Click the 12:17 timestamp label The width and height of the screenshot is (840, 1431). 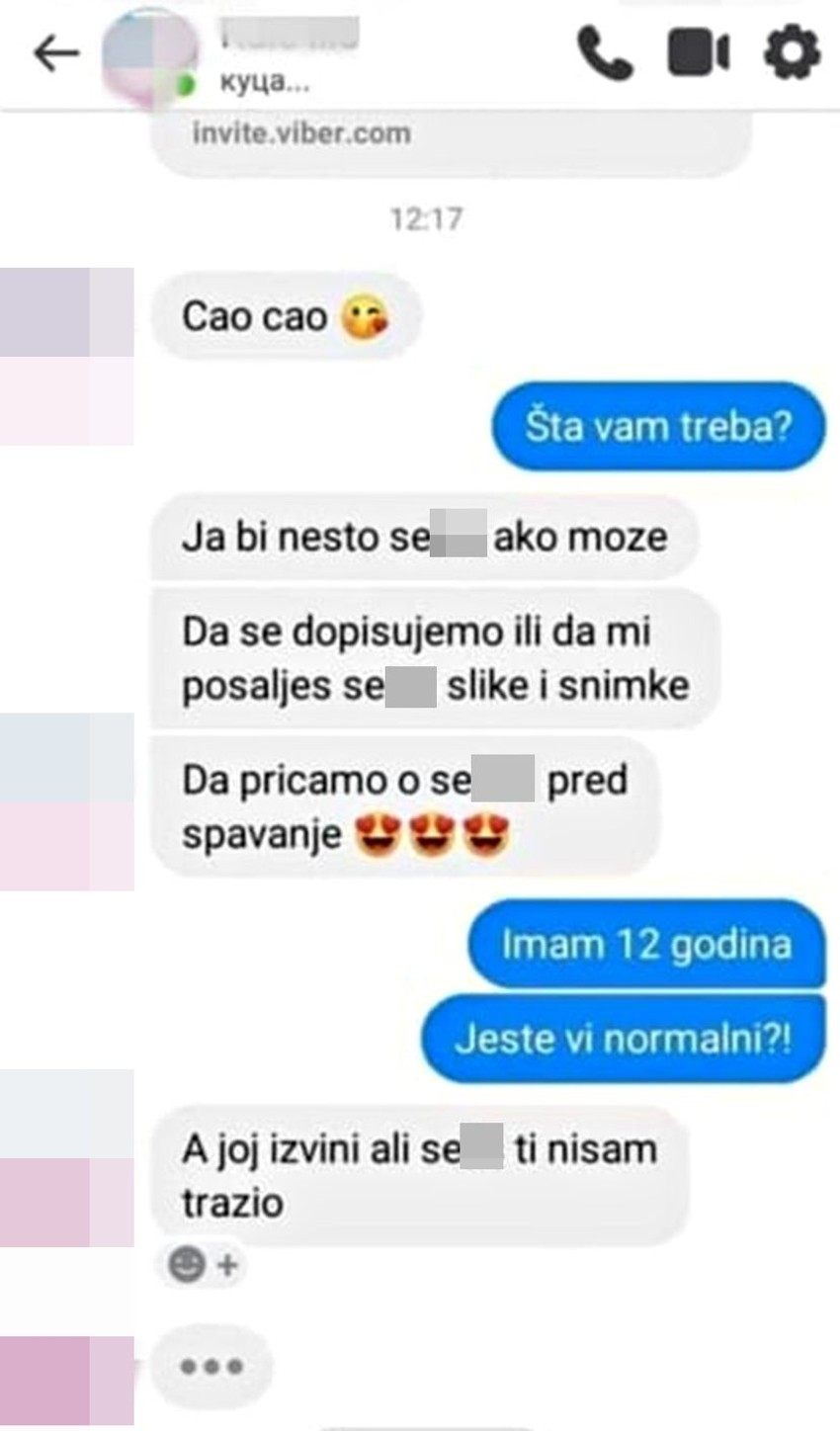click(x=426, y=217)
